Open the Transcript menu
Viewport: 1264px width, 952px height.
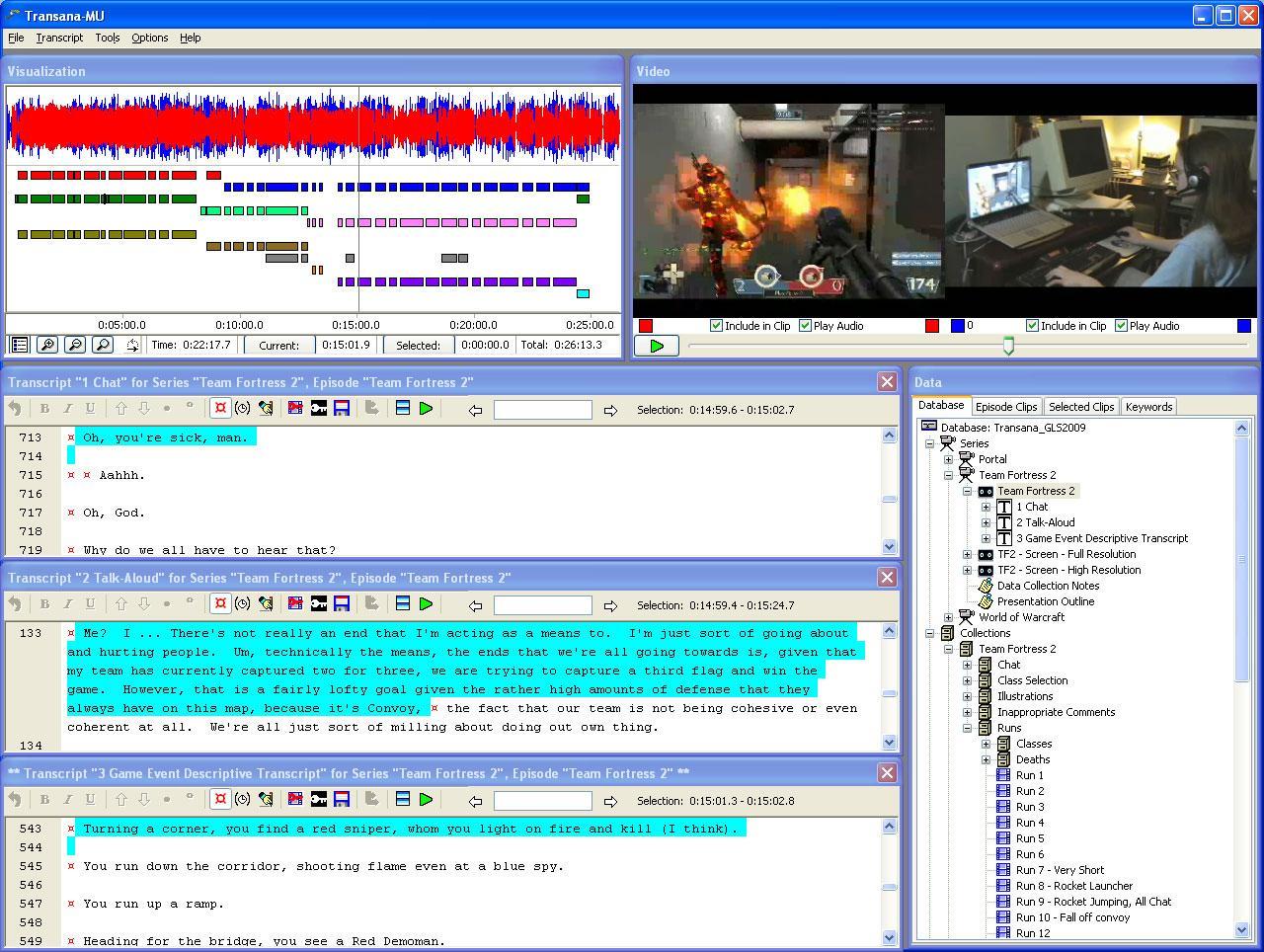[x=59, y=38]
